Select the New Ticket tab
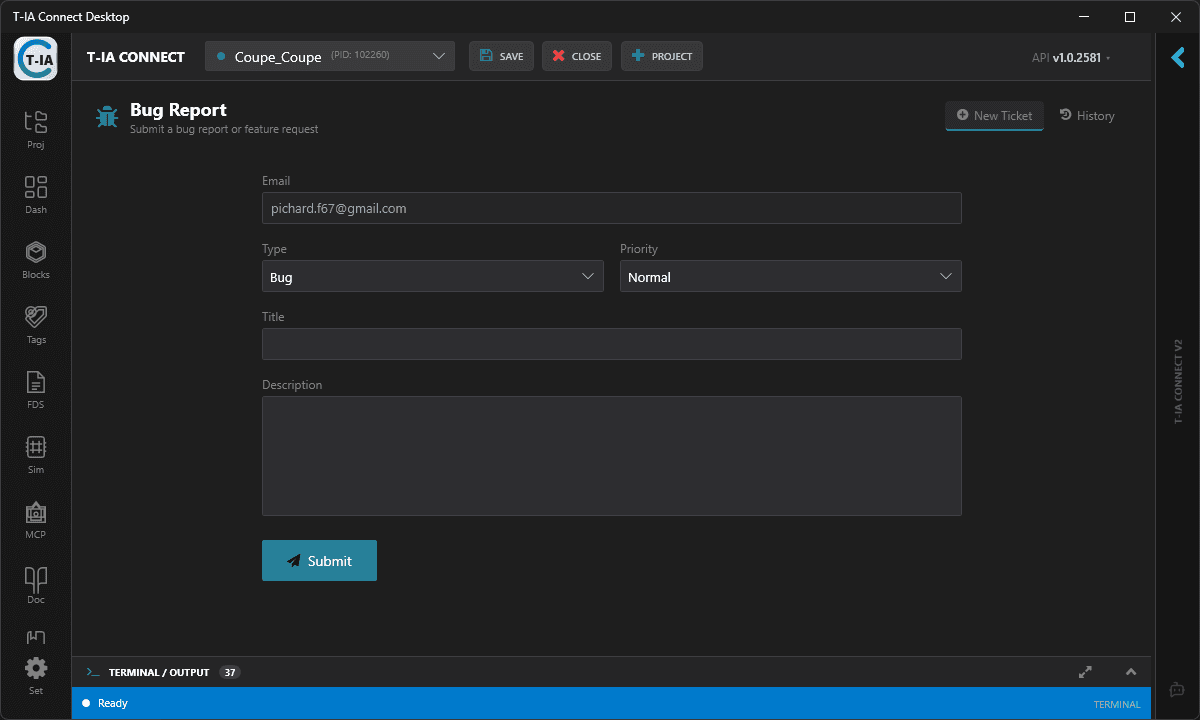1200x720 pixels. [x=994, y=115]
